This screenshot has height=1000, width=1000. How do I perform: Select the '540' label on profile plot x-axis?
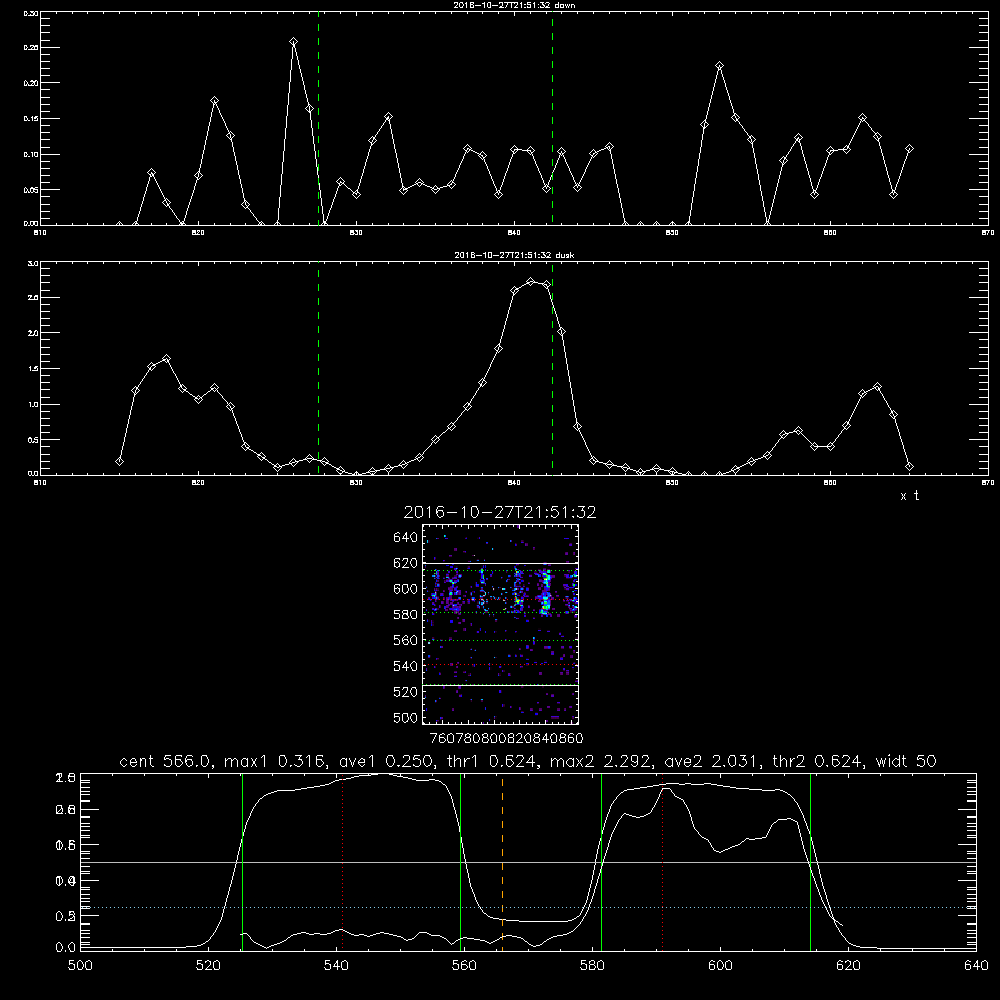point(336,966)
